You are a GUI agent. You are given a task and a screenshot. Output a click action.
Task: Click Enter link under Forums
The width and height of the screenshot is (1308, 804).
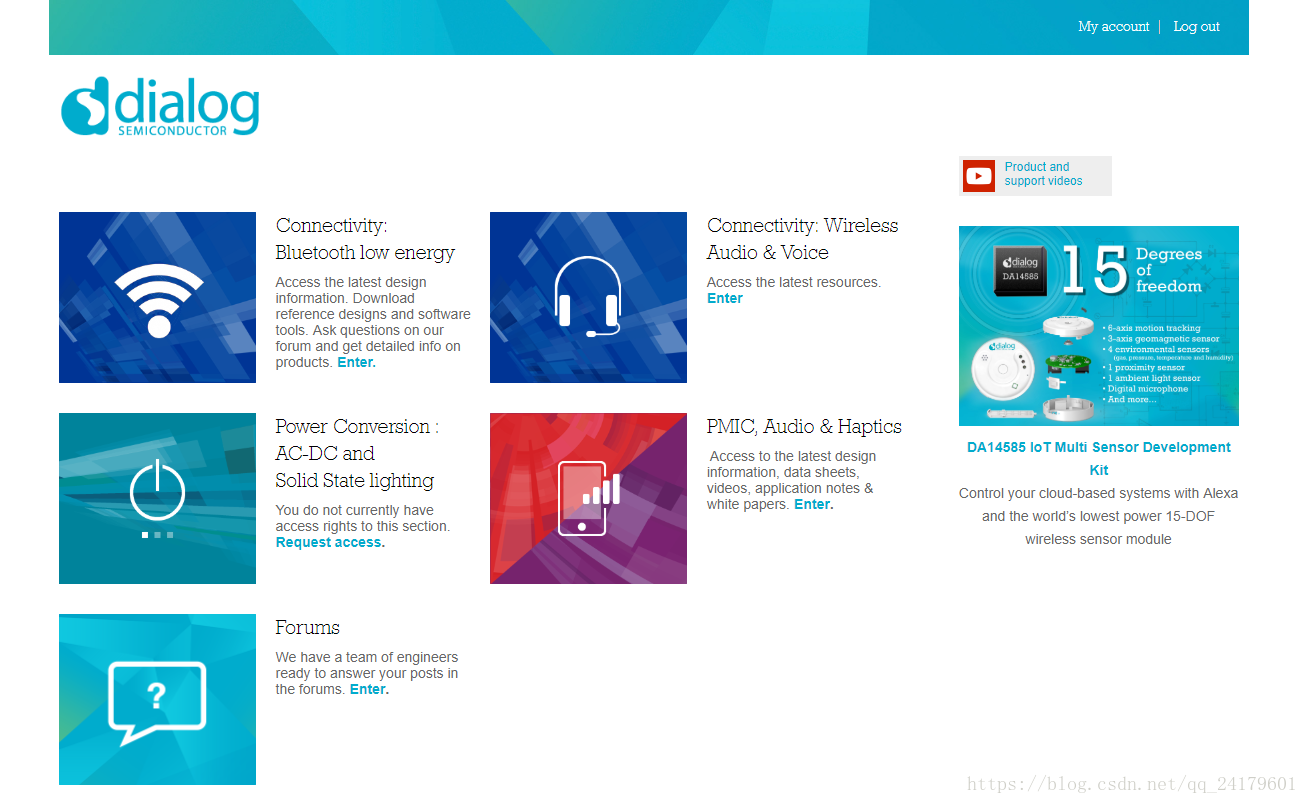click(369, 689)
